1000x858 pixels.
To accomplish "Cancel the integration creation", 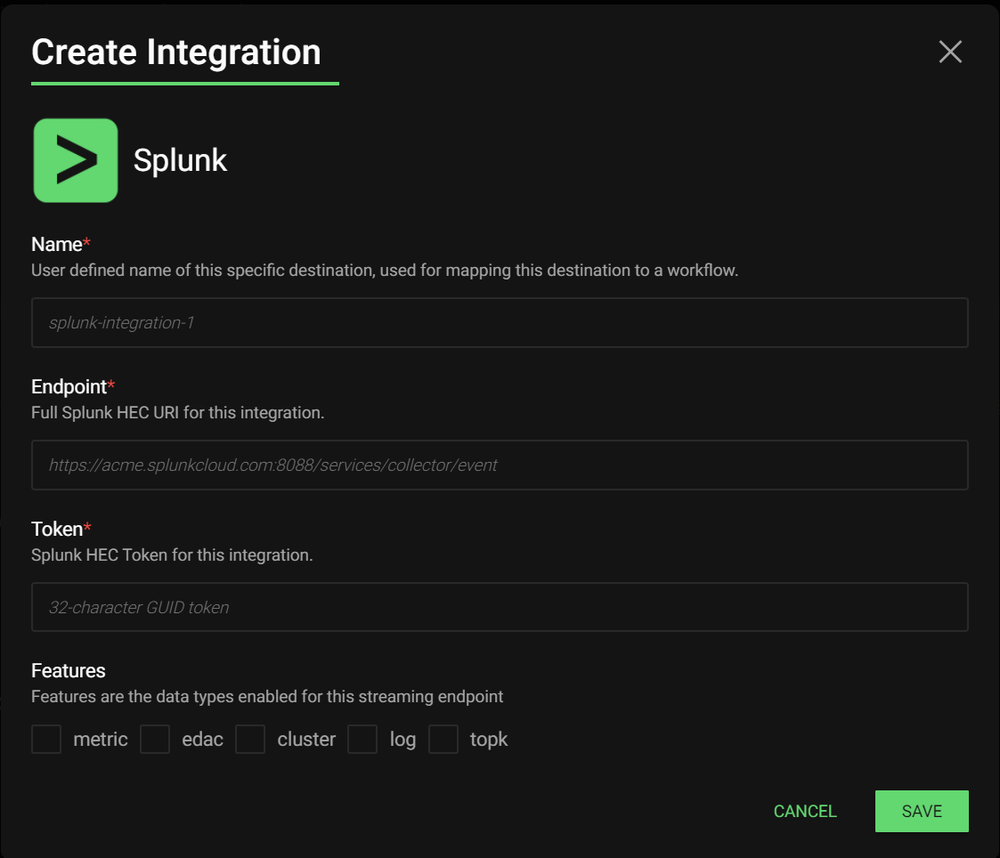I will [805, 811].
